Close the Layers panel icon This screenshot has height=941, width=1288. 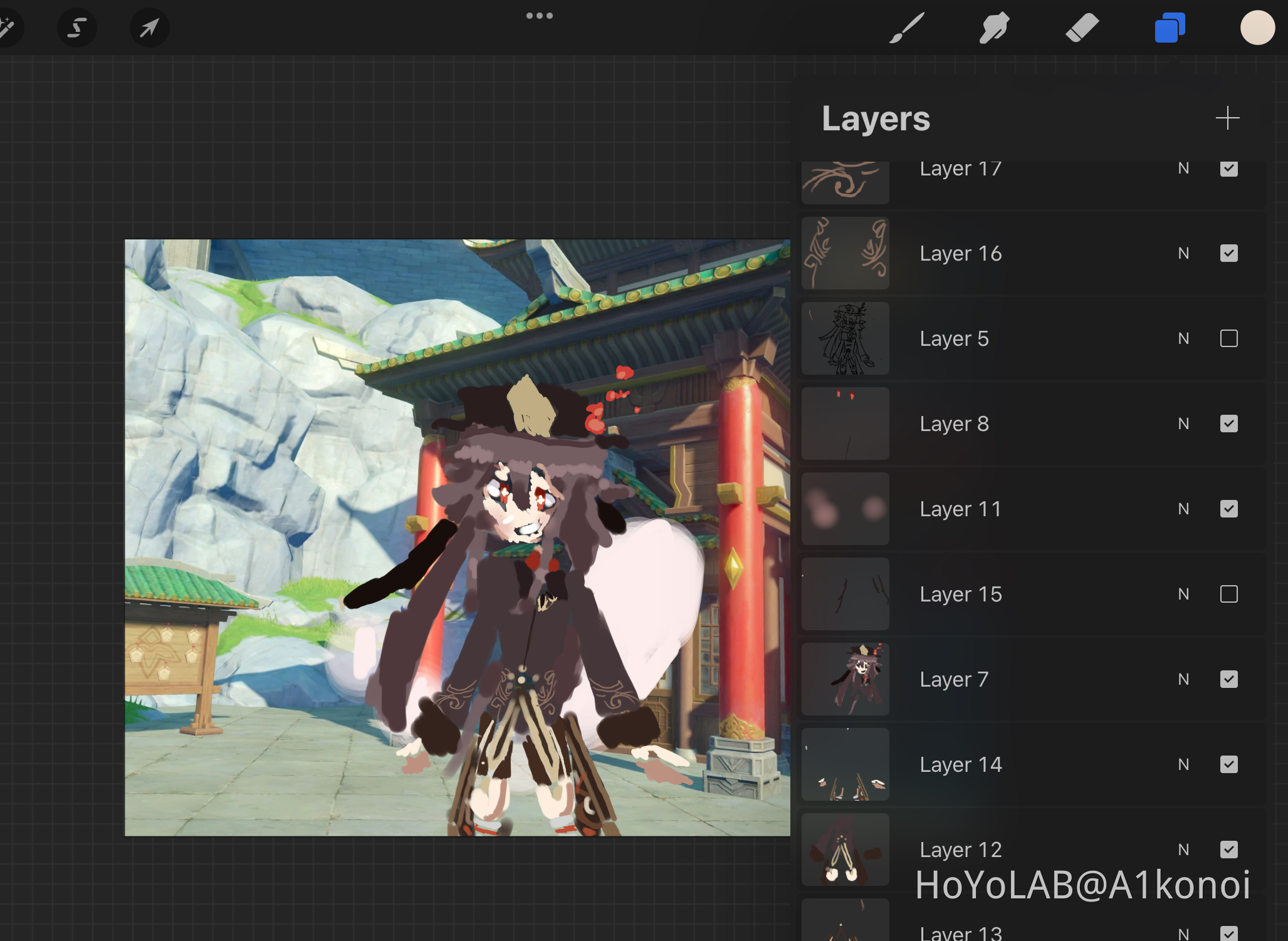point(1170,28)
